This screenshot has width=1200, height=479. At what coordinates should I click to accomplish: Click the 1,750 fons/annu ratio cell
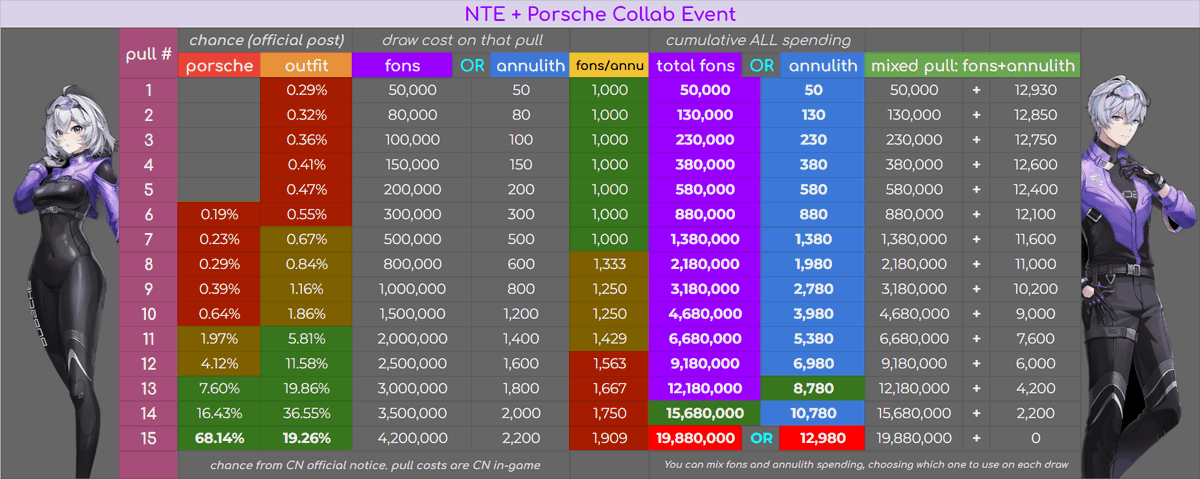(608, 412)
